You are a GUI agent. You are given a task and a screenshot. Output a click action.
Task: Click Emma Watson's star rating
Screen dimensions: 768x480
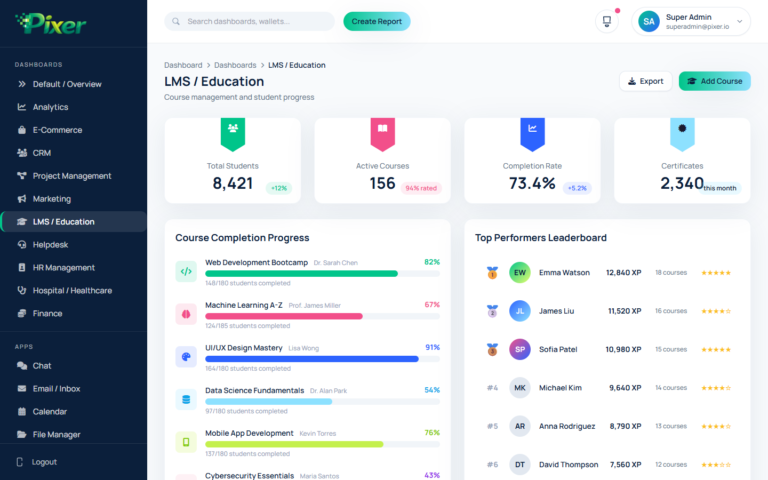(x=716, y=273)
